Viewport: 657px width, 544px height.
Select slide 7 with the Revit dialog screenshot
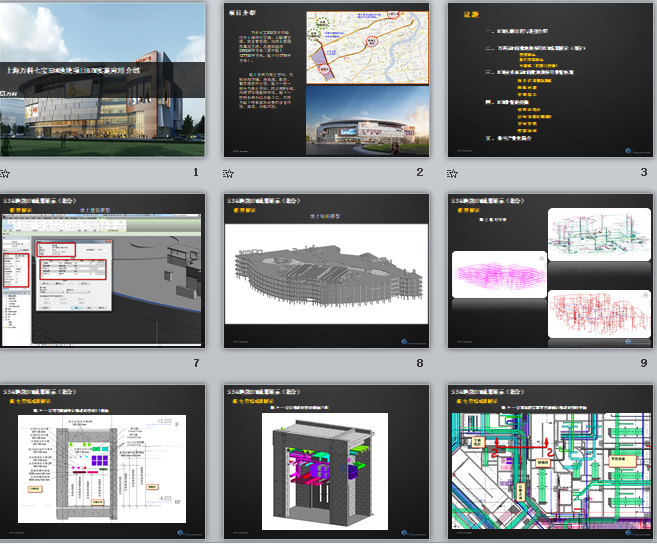[102, 271]
